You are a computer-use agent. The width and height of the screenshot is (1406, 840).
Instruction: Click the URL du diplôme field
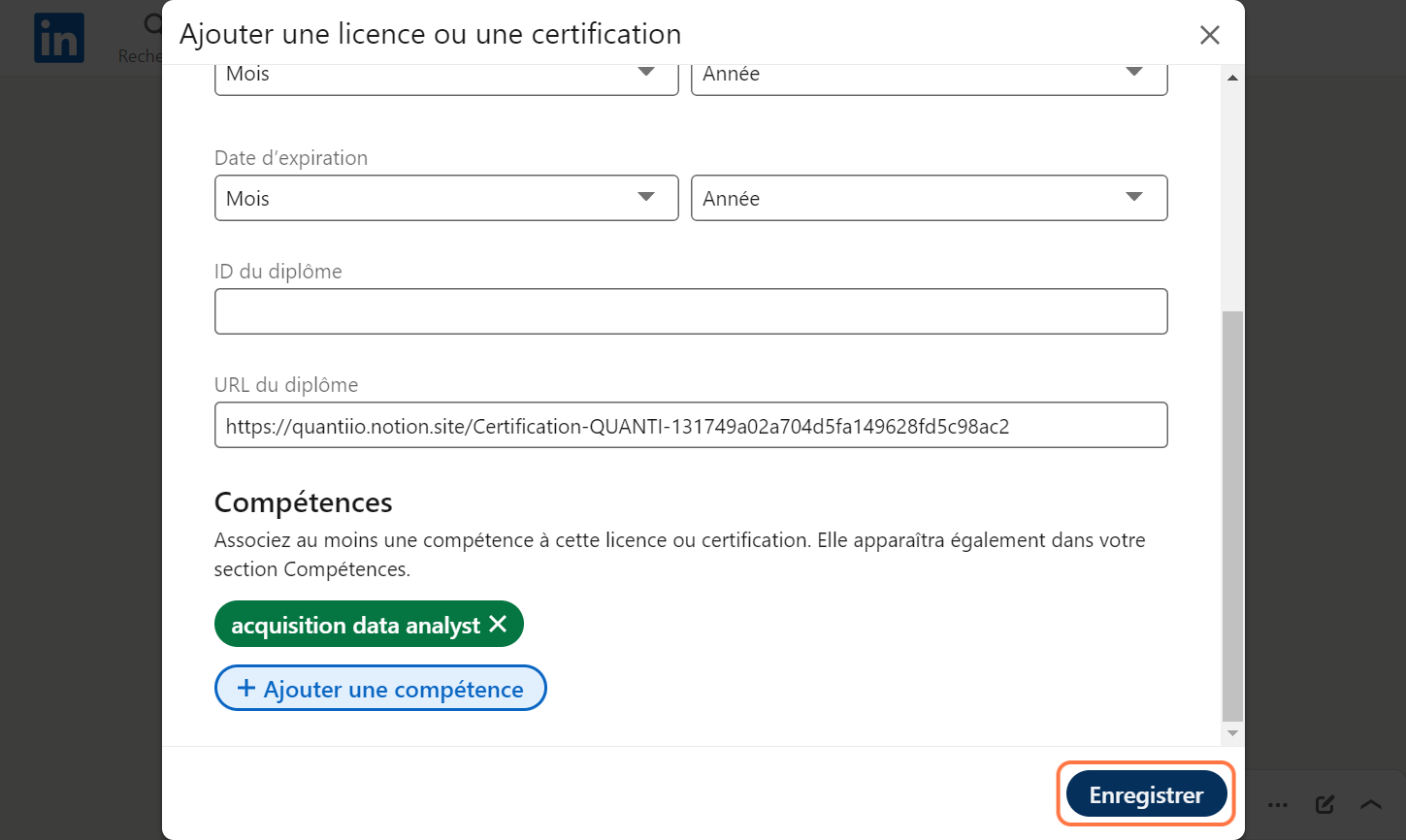pos(691,425)
